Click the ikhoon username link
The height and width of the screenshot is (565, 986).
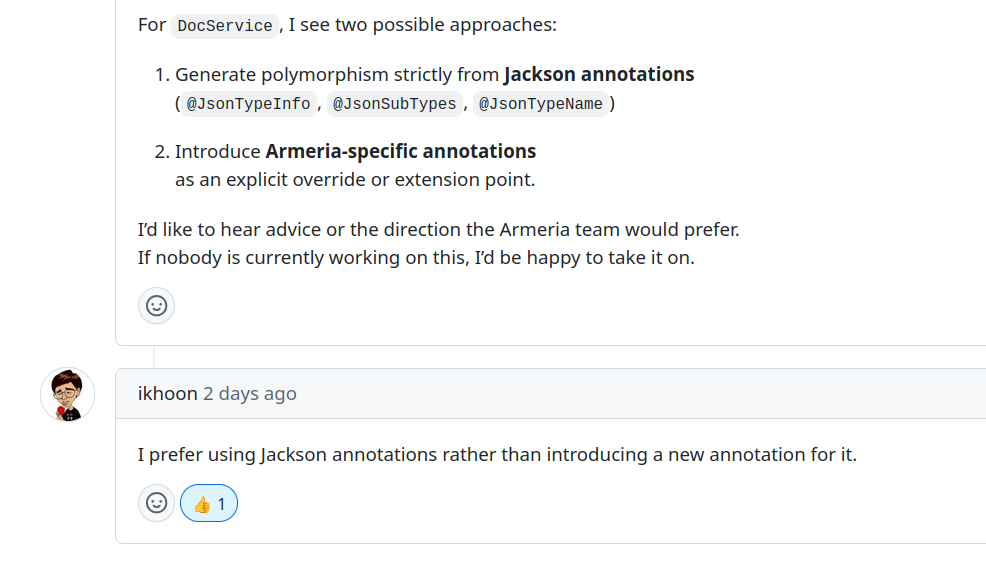pos(167,394)
